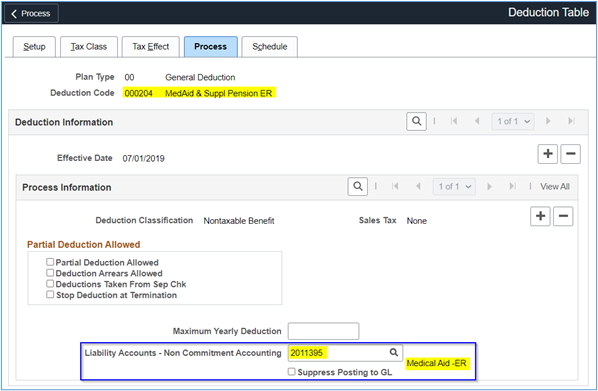Add a new Deduction Information row
This screenshot has width=598, height=391.
click(548, 154)
